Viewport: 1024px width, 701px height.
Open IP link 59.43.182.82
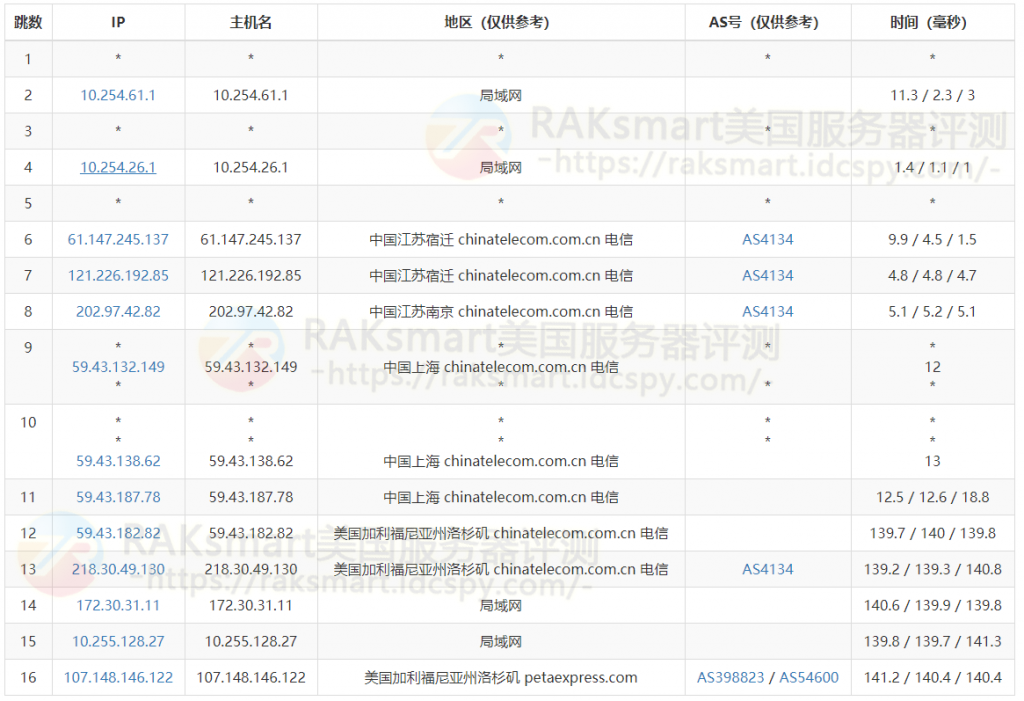coord(118,533)
